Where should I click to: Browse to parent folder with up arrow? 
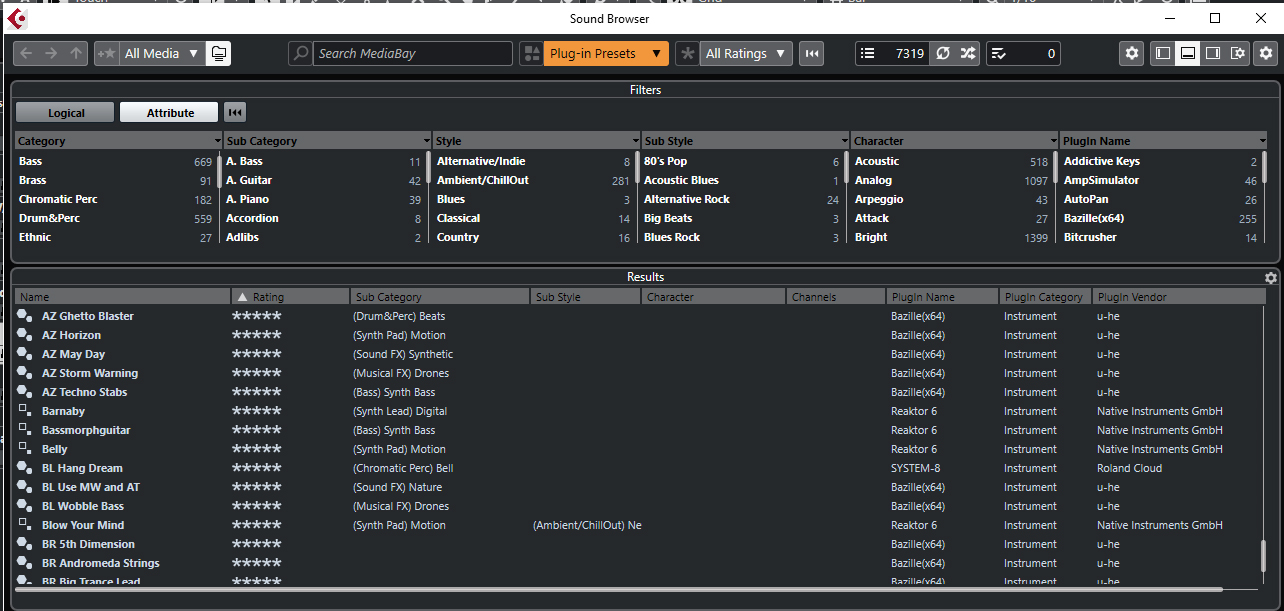click(77, 53)
